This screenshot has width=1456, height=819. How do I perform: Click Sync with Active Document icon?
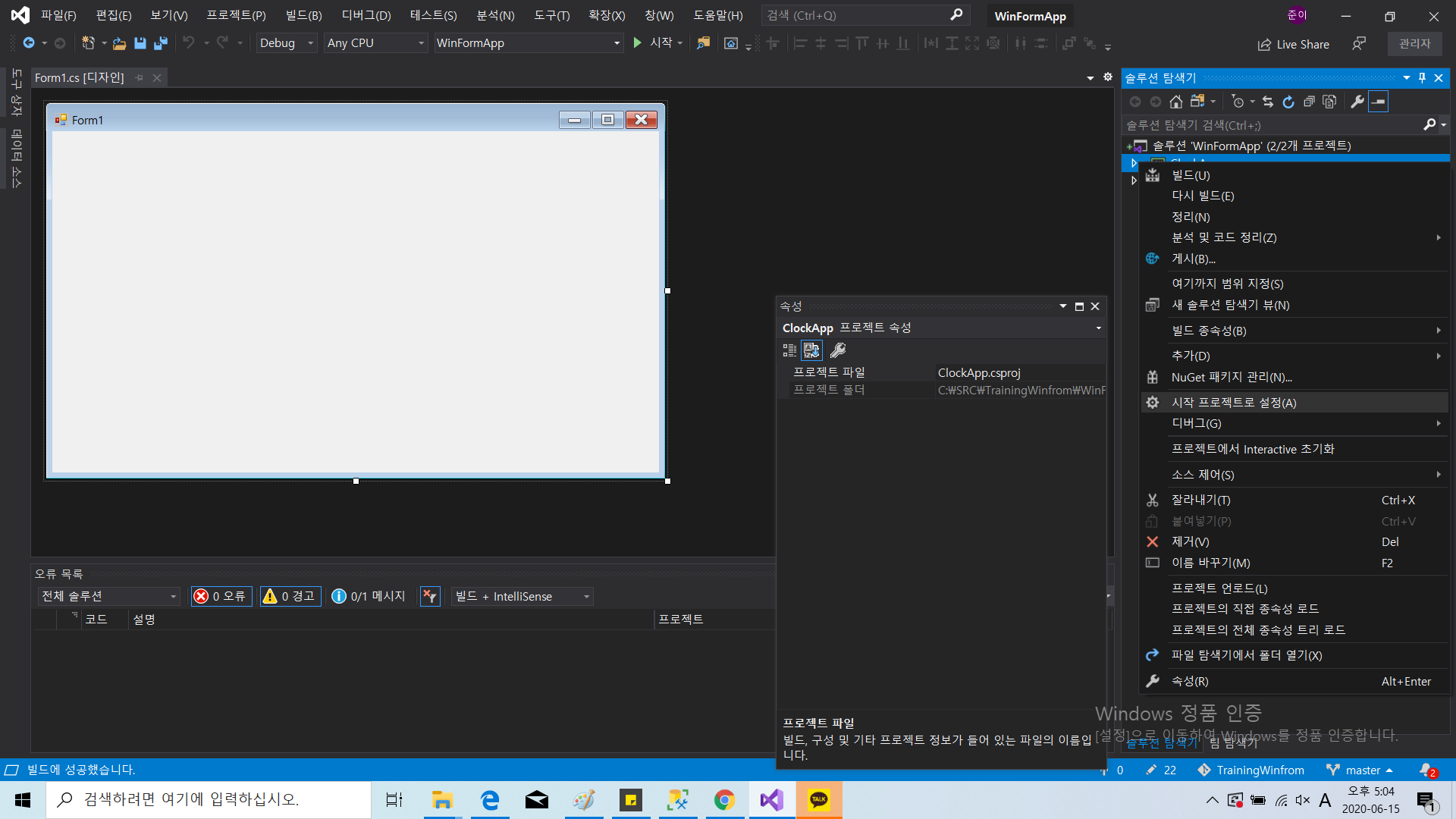(x=1268, y=102)
